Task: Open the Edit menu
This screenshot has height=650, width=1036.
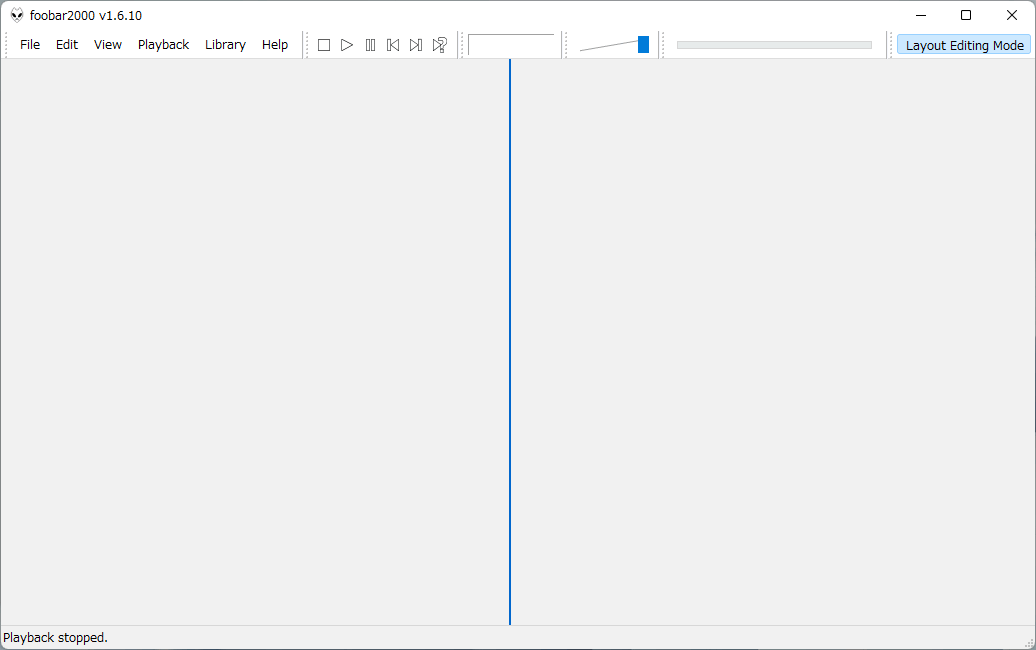Action: coord(66,44)
